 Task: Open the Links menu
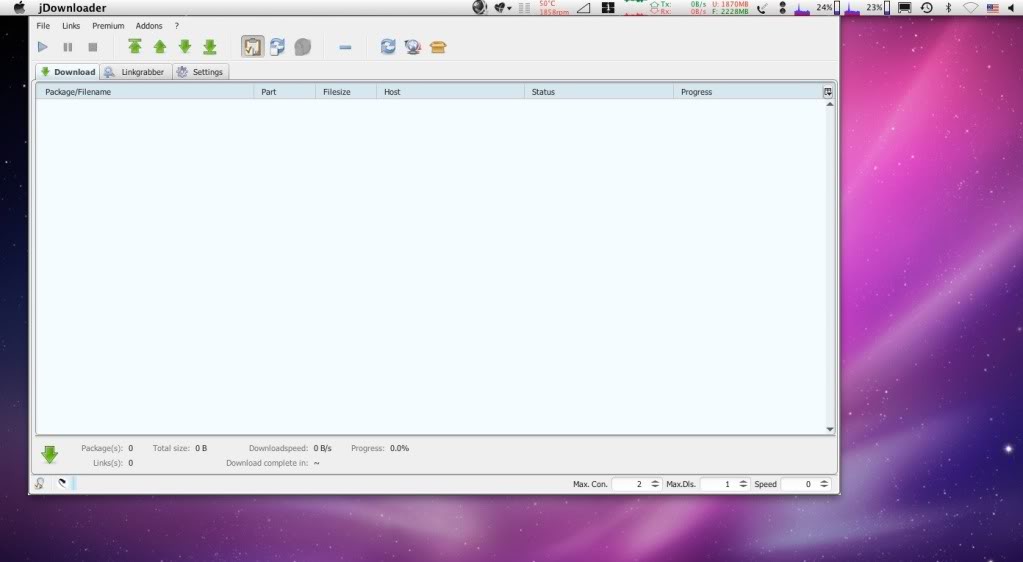click(71, 25)
